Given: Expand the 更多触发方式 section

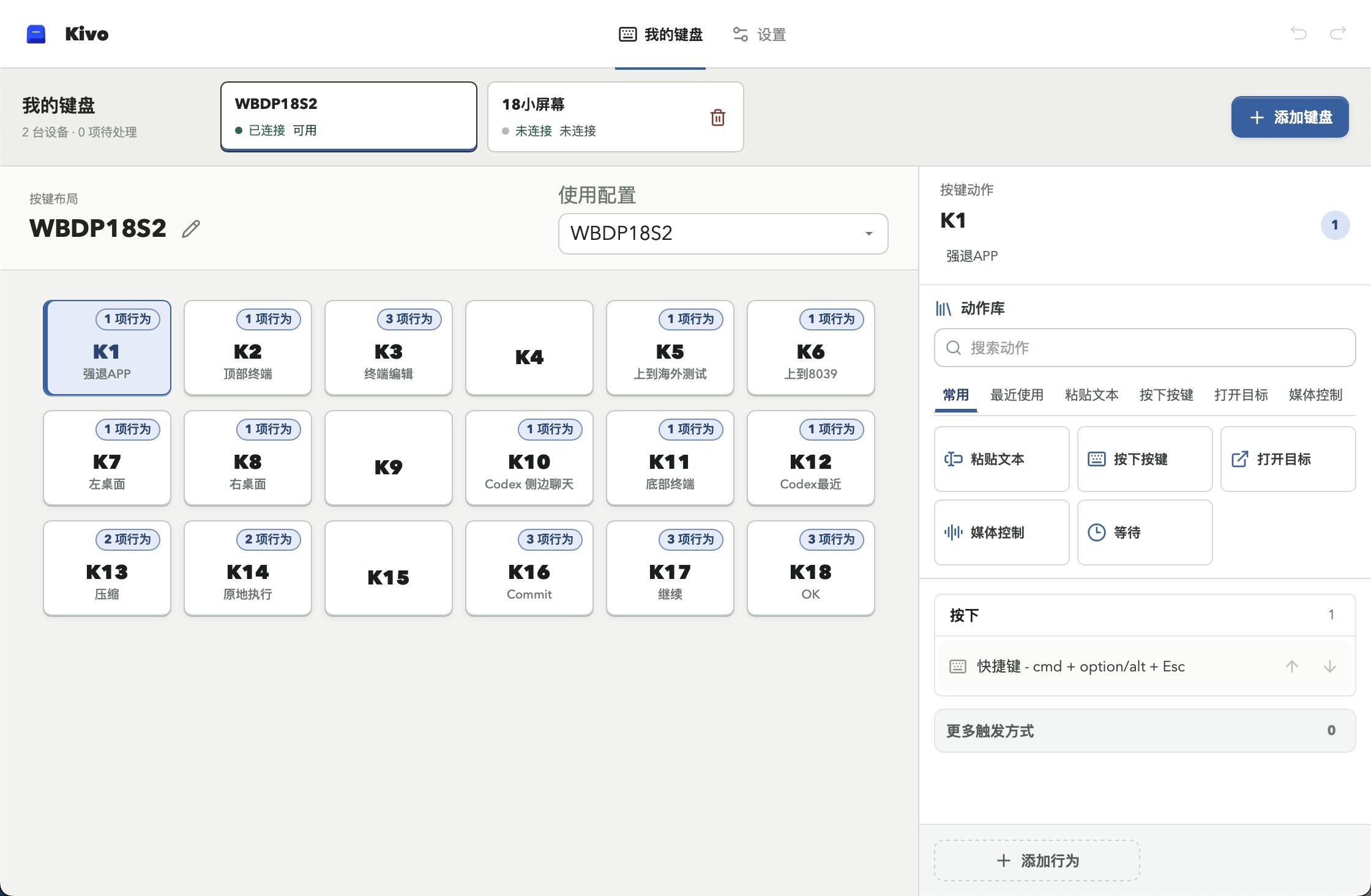Looking at the screenshot, I should 1145,730.
